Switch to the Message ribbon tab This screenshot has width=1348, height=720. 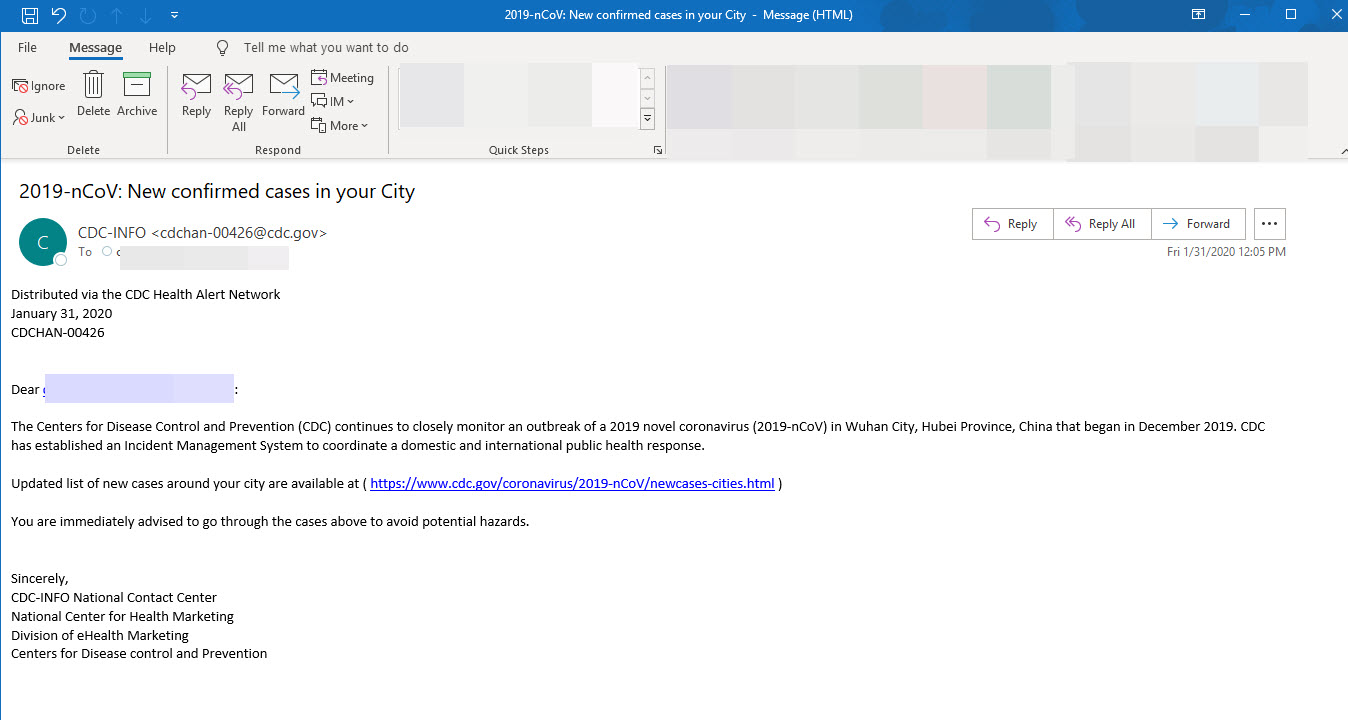(95, 47)
